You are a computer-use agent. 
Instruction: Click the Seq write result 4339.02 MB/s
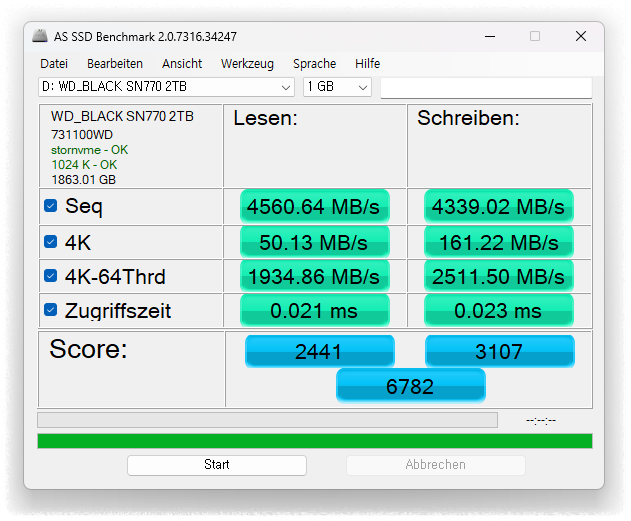pos(499,206)
